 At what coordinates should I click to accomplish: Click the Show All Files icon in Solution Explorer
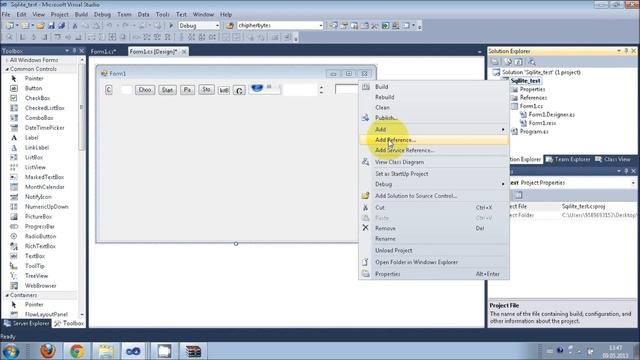tap(508, 62)
